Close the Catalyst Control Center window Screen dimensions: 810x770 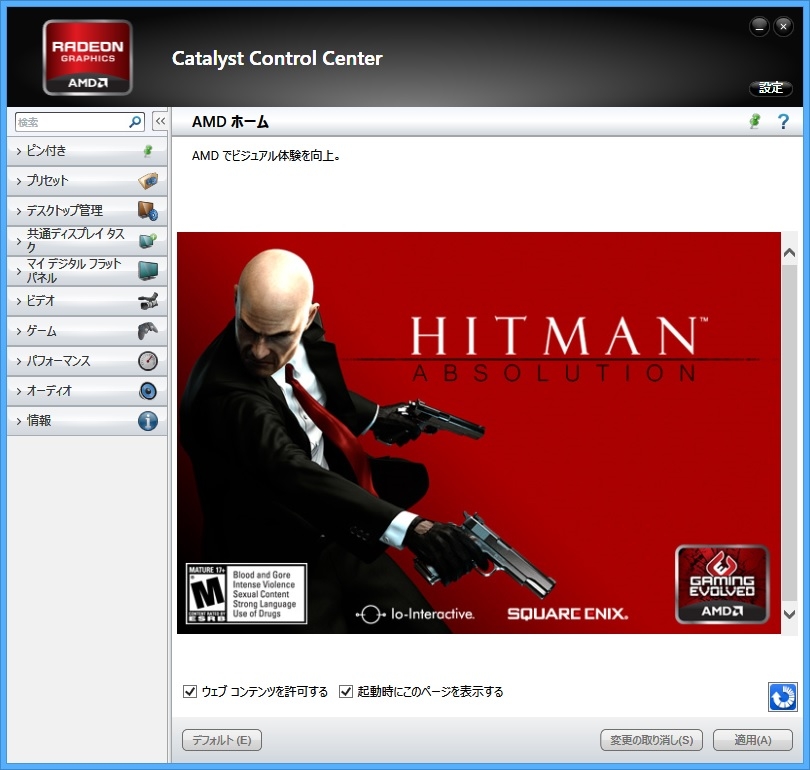pos(783,27)
